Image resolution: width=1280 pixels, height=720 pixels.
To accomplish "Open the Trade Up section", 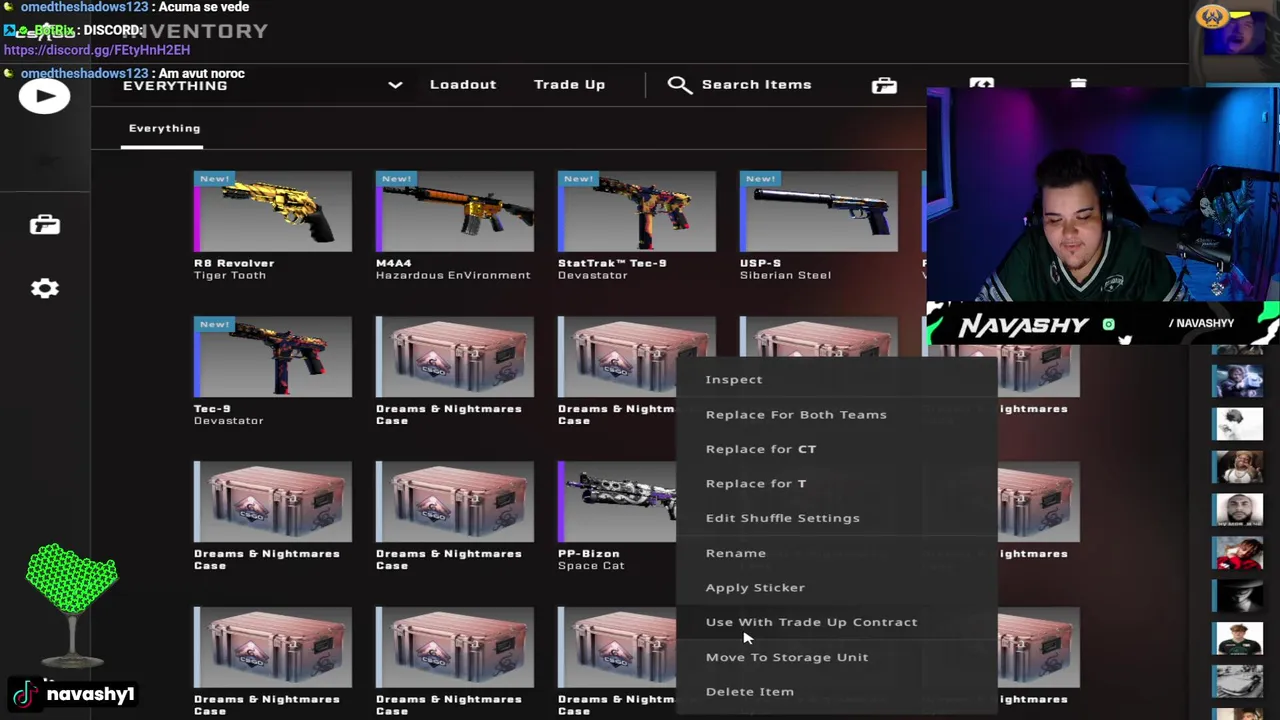I will [569, 85].
